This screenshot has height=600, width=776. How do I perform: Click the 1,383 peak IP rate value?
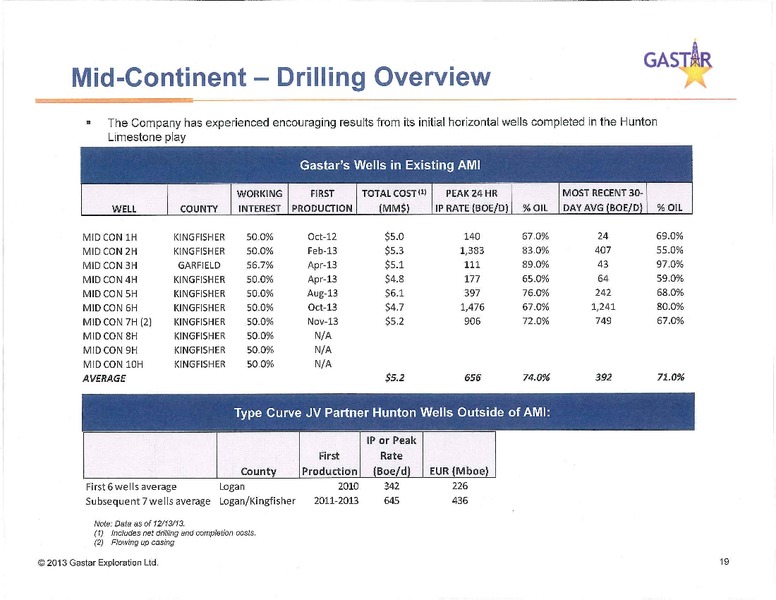[x=472, y=250]
